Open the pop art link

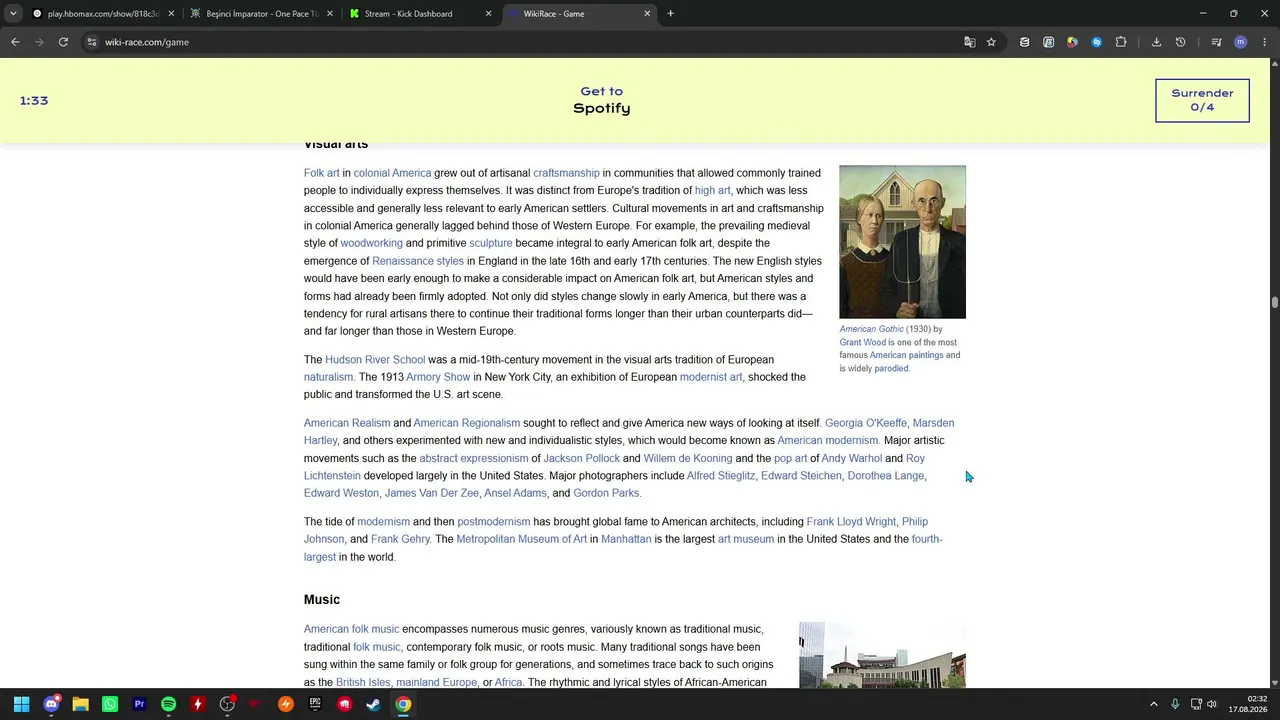pyautogui.click(x=790, y=458)
